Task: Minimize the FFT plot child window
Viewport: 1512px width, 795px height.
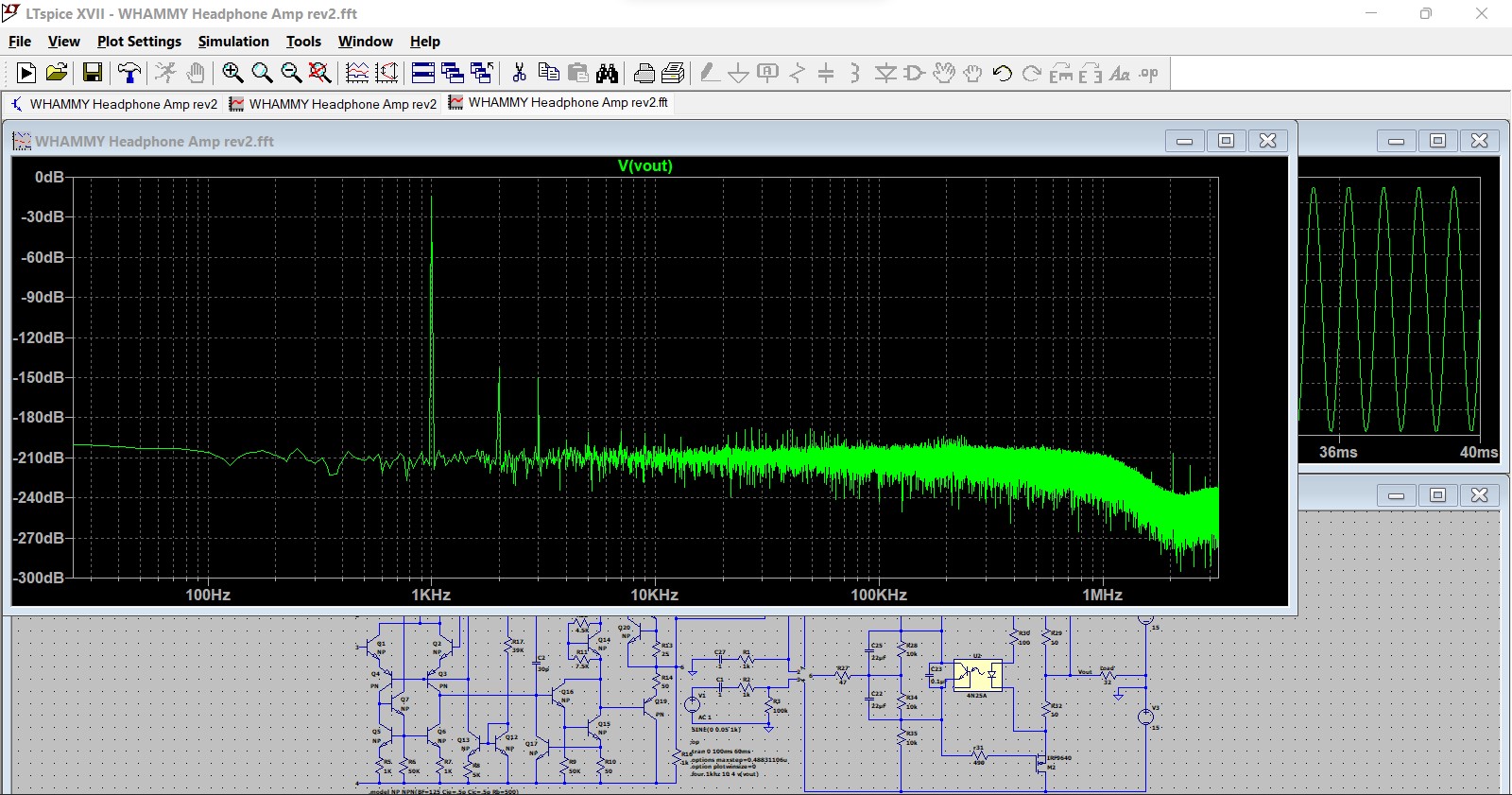Action: point(1184,141)
